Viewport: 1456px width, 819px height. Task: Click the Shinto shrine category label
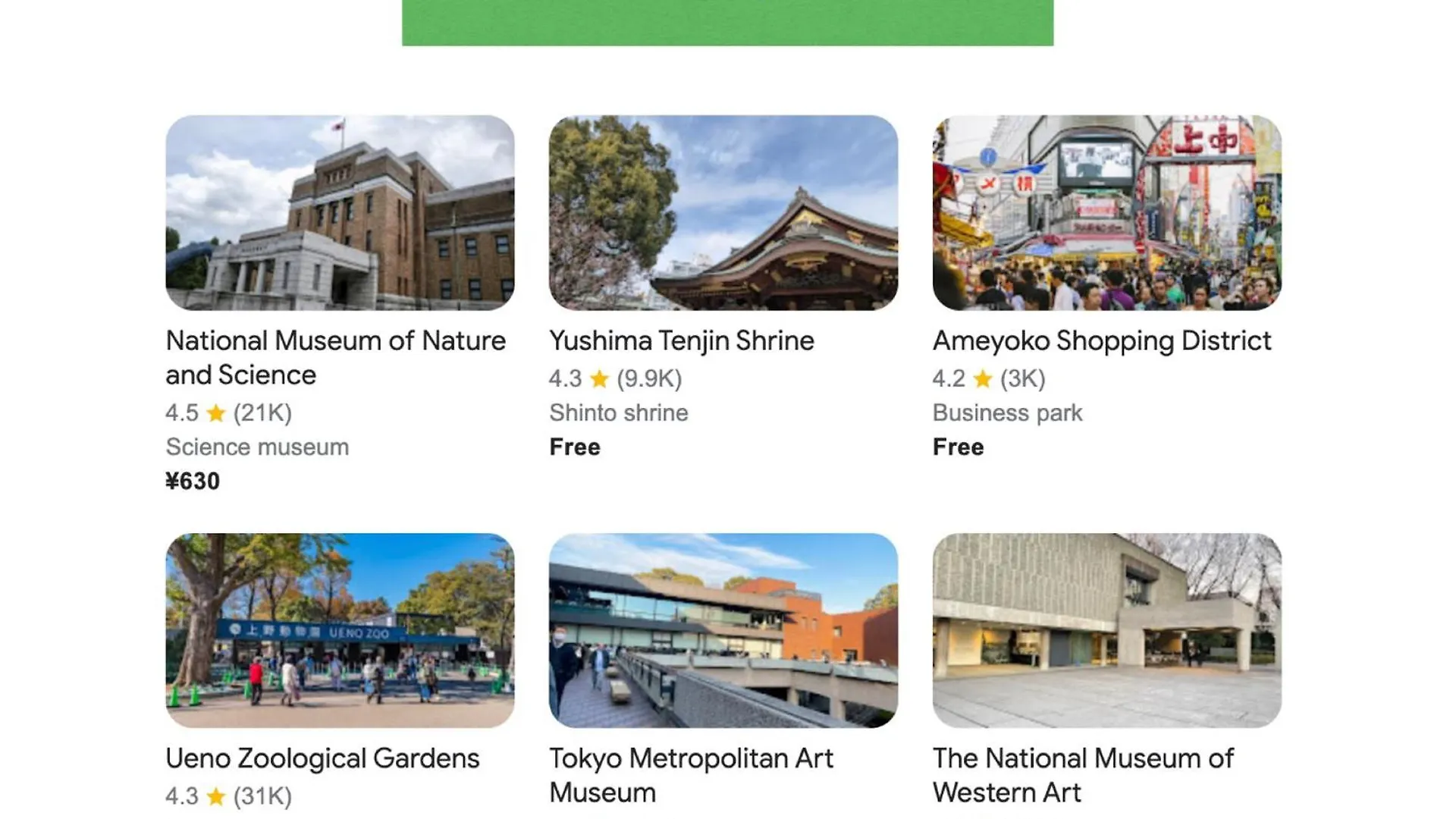coord(618,413)
